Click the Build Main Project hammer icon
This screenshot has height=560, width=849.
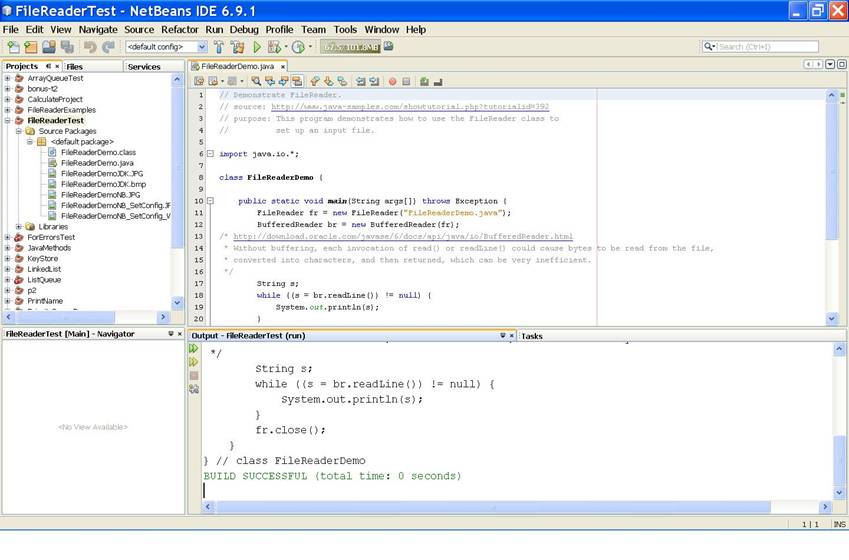[x=219, y=47]
